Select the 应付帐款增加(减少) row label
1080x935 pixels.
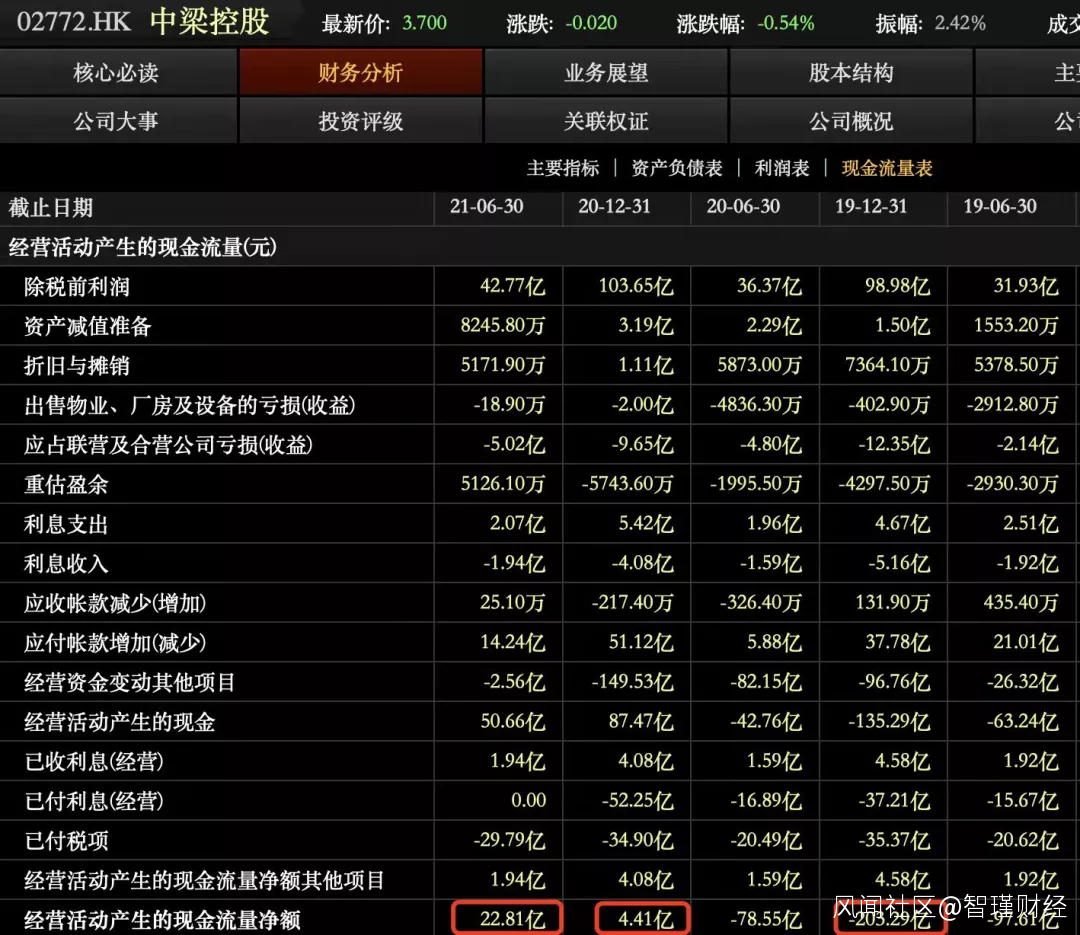coord(115,643)
